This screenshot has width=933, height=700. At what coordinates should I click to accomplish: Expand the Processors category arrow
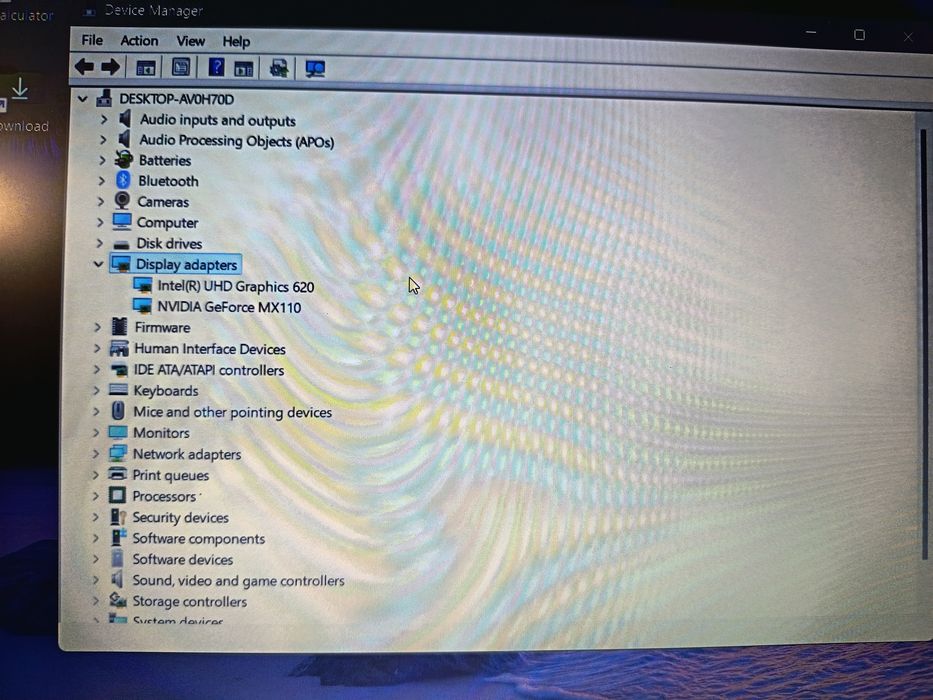pos(95,496)
